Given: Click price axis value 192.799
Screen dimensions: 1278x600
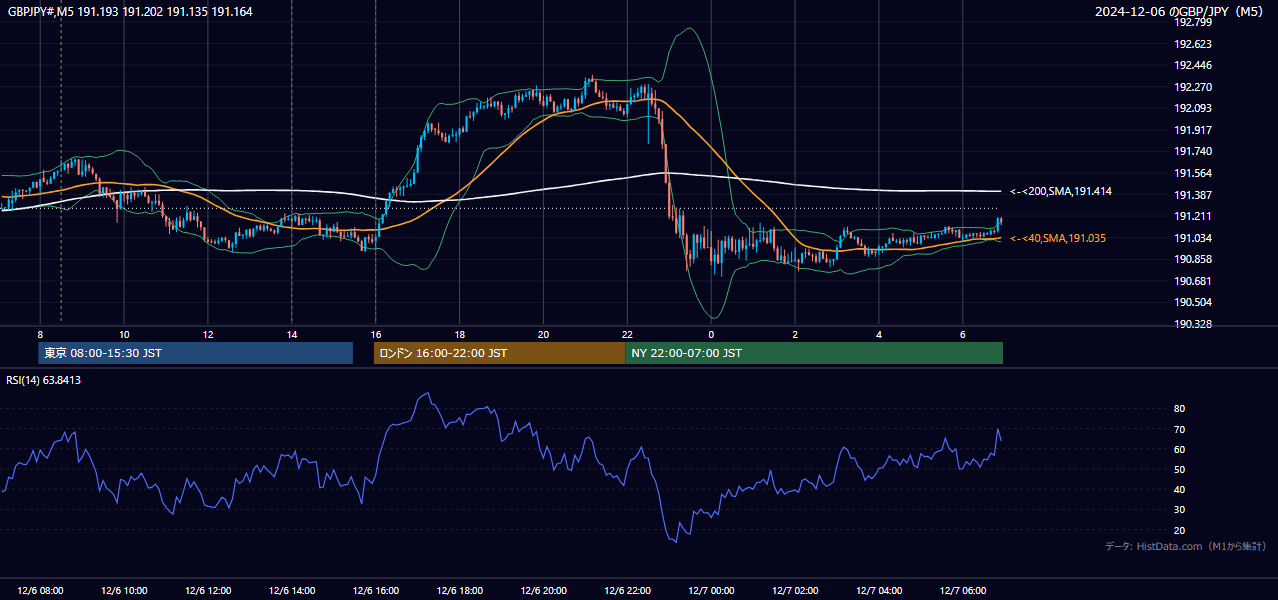Looking at the screenshot, I should 1193,22.
